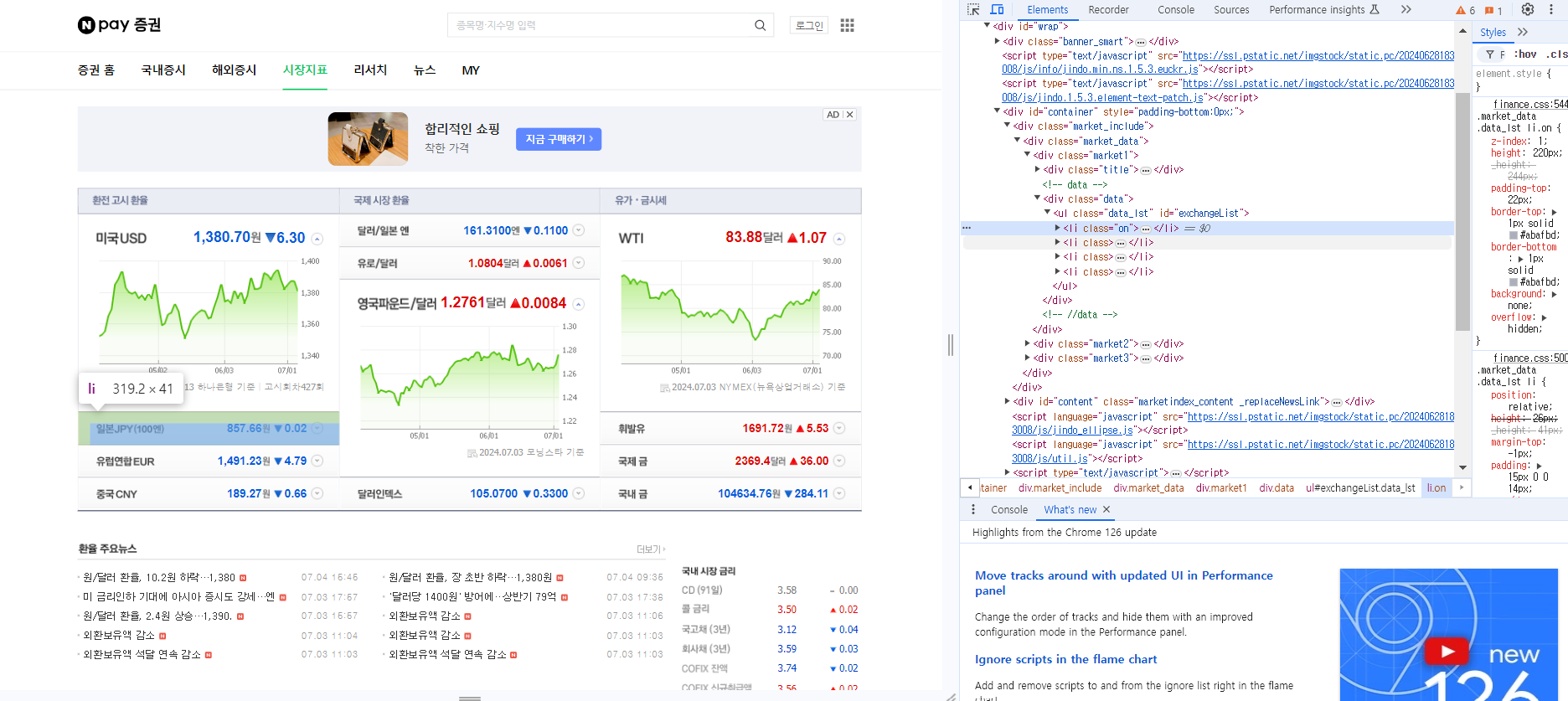
Task: Open 증권 홈 menu
Action: tap(96, 70)
